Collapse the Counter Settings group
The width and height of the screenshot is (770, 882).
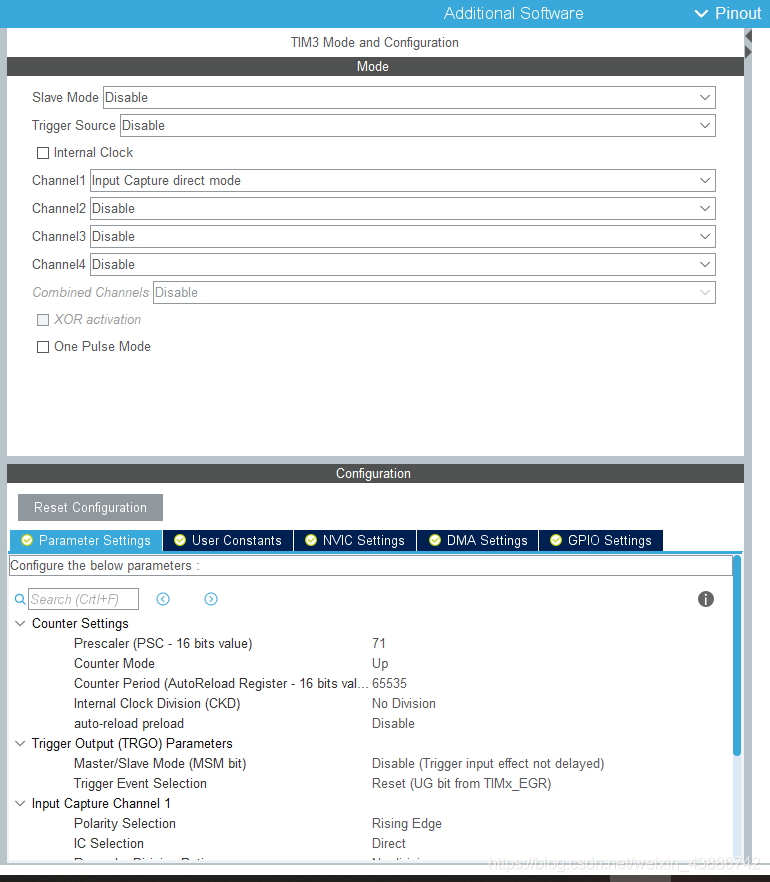(x=20, y=623)
